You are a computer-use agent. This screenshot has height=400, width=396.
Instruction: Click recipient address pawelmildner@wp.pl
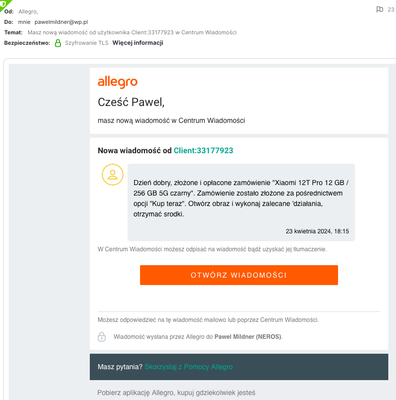tap(61, 22)
